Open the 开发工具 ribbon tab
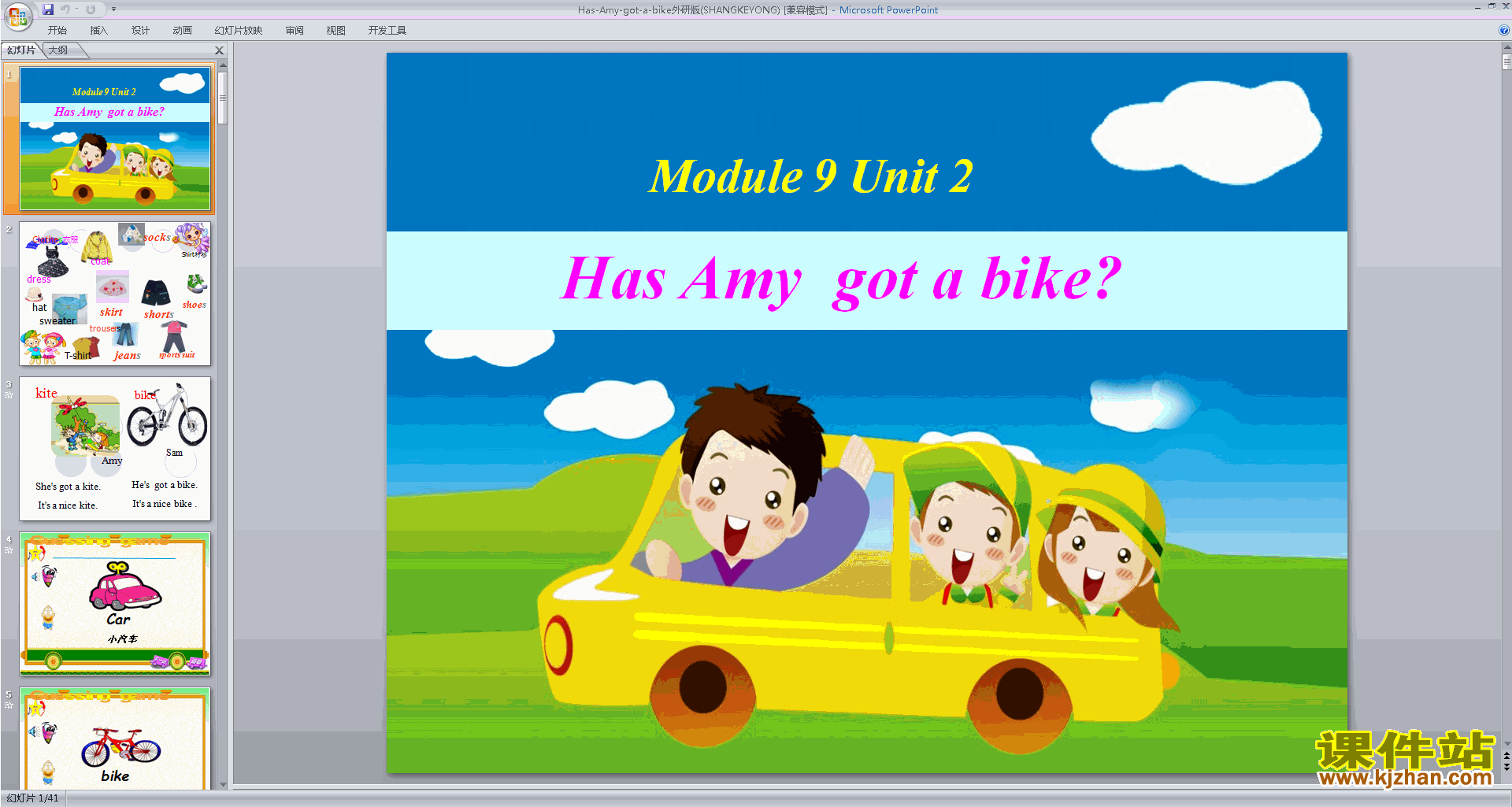Image resolution: width=1512 pixels, height=807 pixels. coord(387,31)
